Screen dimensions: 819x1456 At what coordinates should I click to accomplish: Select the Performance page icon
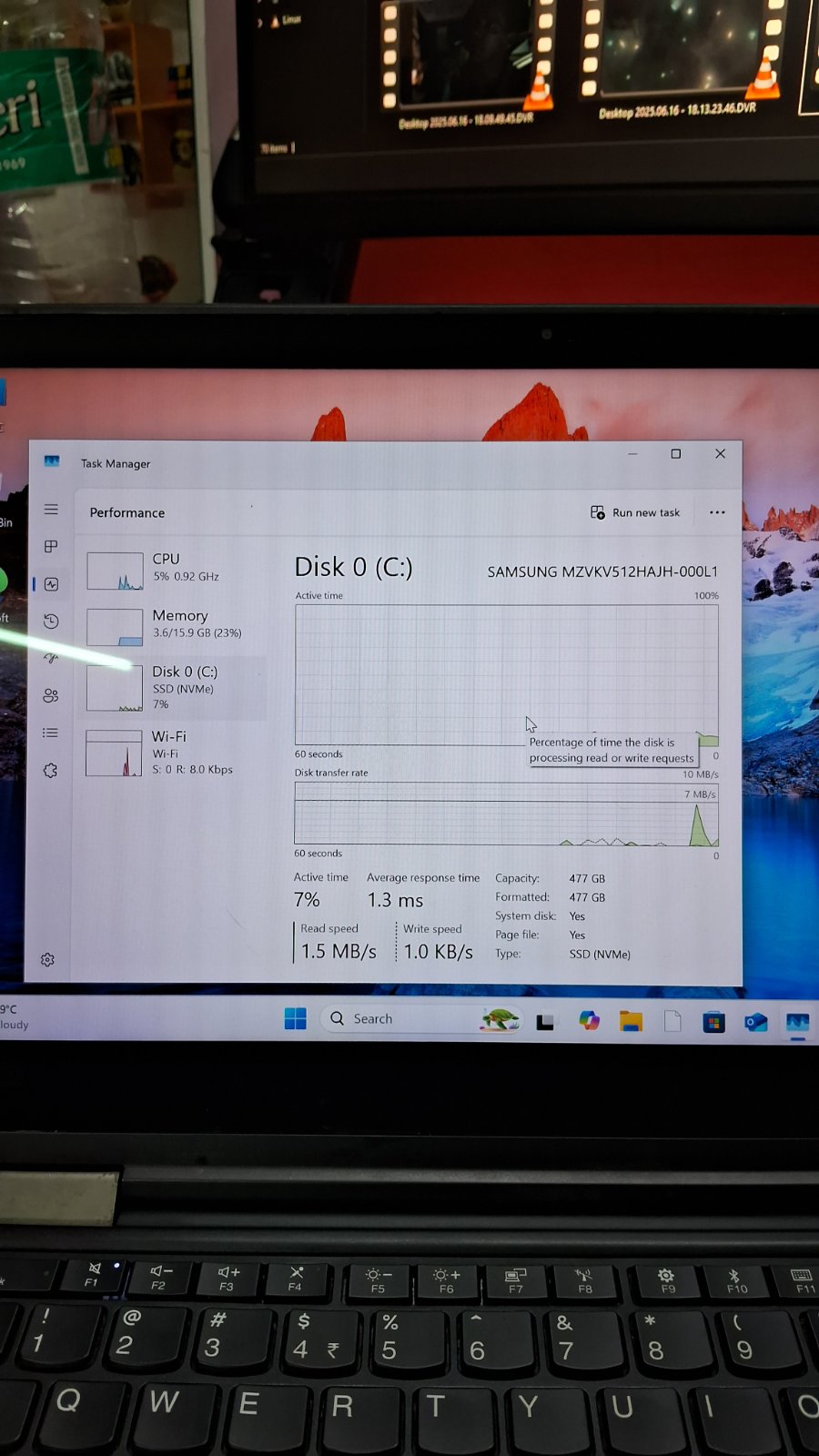pos(51,584)
